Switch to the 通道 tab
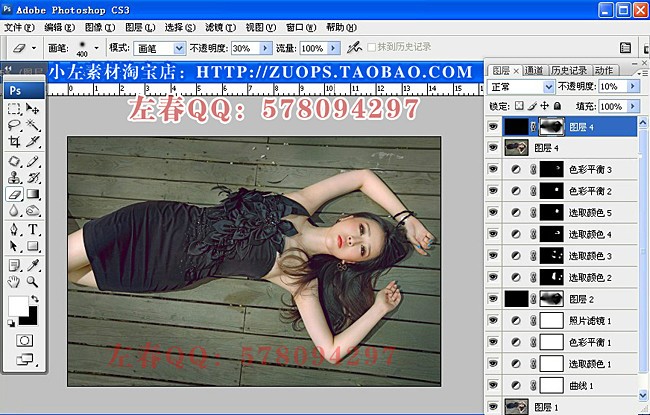 click(534, 70)
